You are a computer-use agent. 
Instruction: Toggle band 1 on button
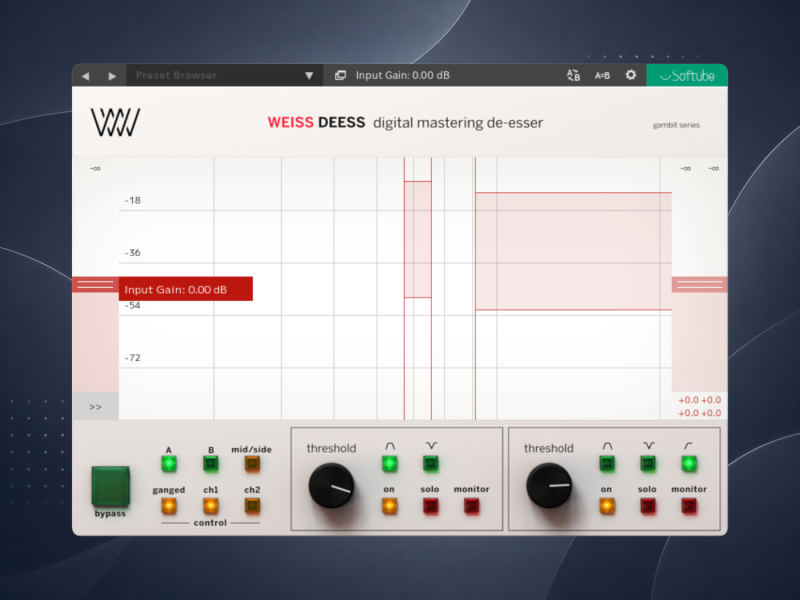(389, 506)
